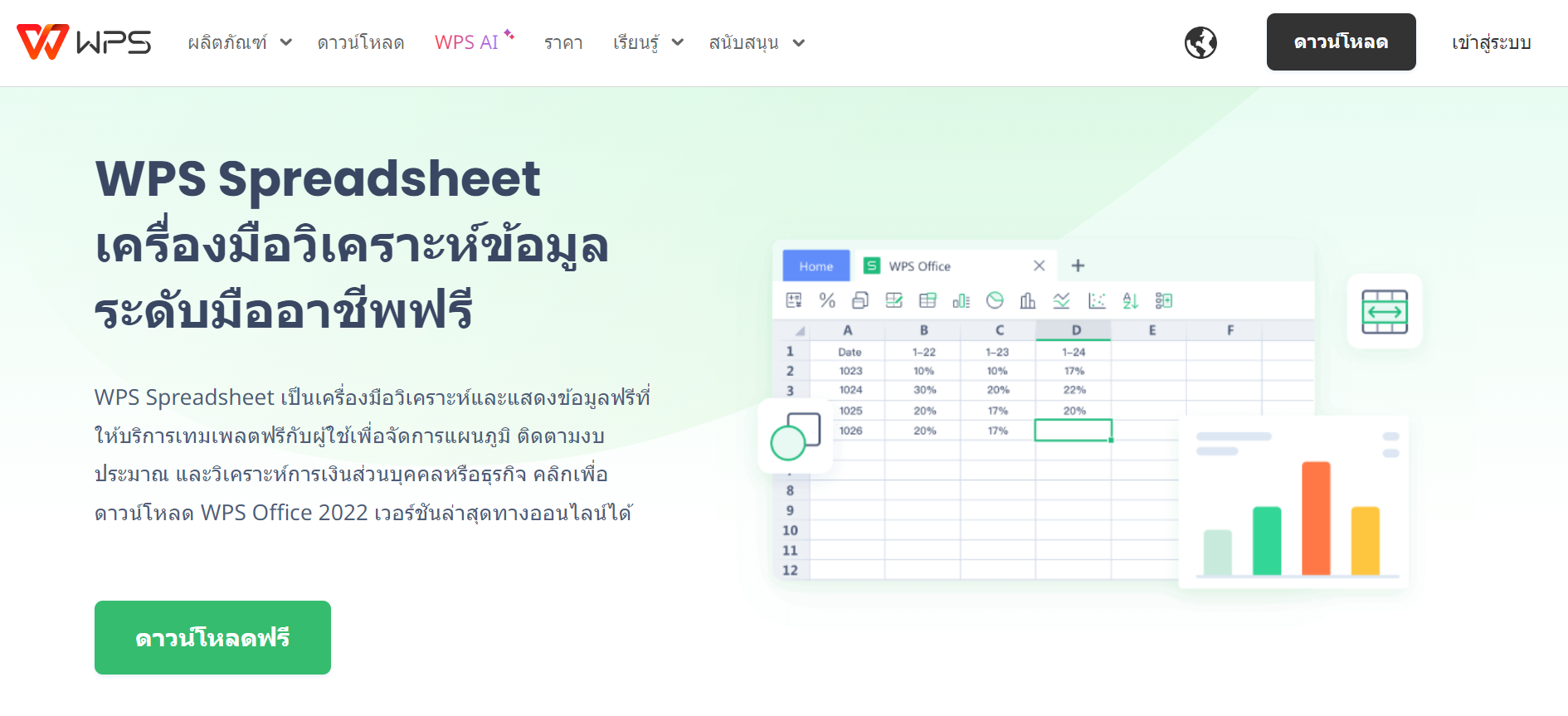Image resolution: width=1568 pixels, height=716 pixels.
Task: Expand the ผลิตภัณฑ์ products menu
Action: [240, 42]
